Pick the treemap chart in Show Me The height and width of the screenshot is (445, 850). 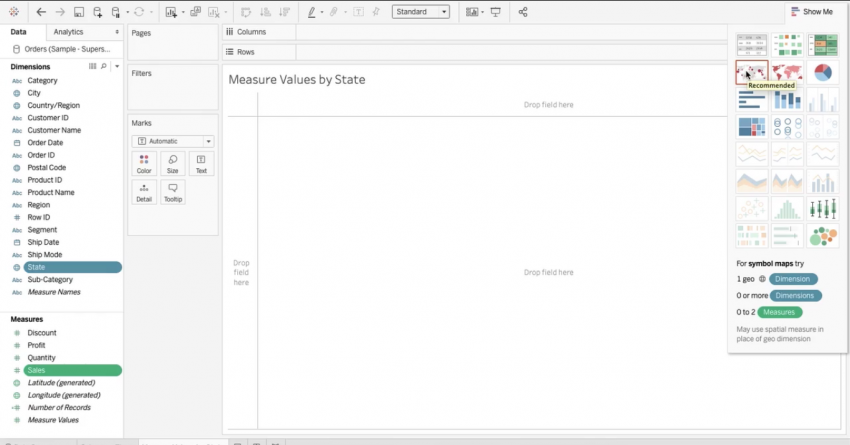point(752,127)
